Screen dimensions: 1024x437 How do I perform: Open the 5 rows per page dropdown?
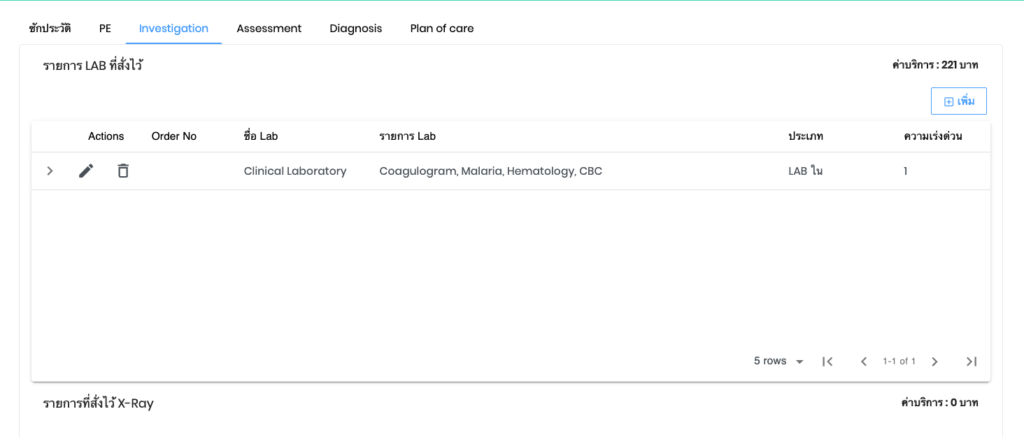tap(779, 361)
